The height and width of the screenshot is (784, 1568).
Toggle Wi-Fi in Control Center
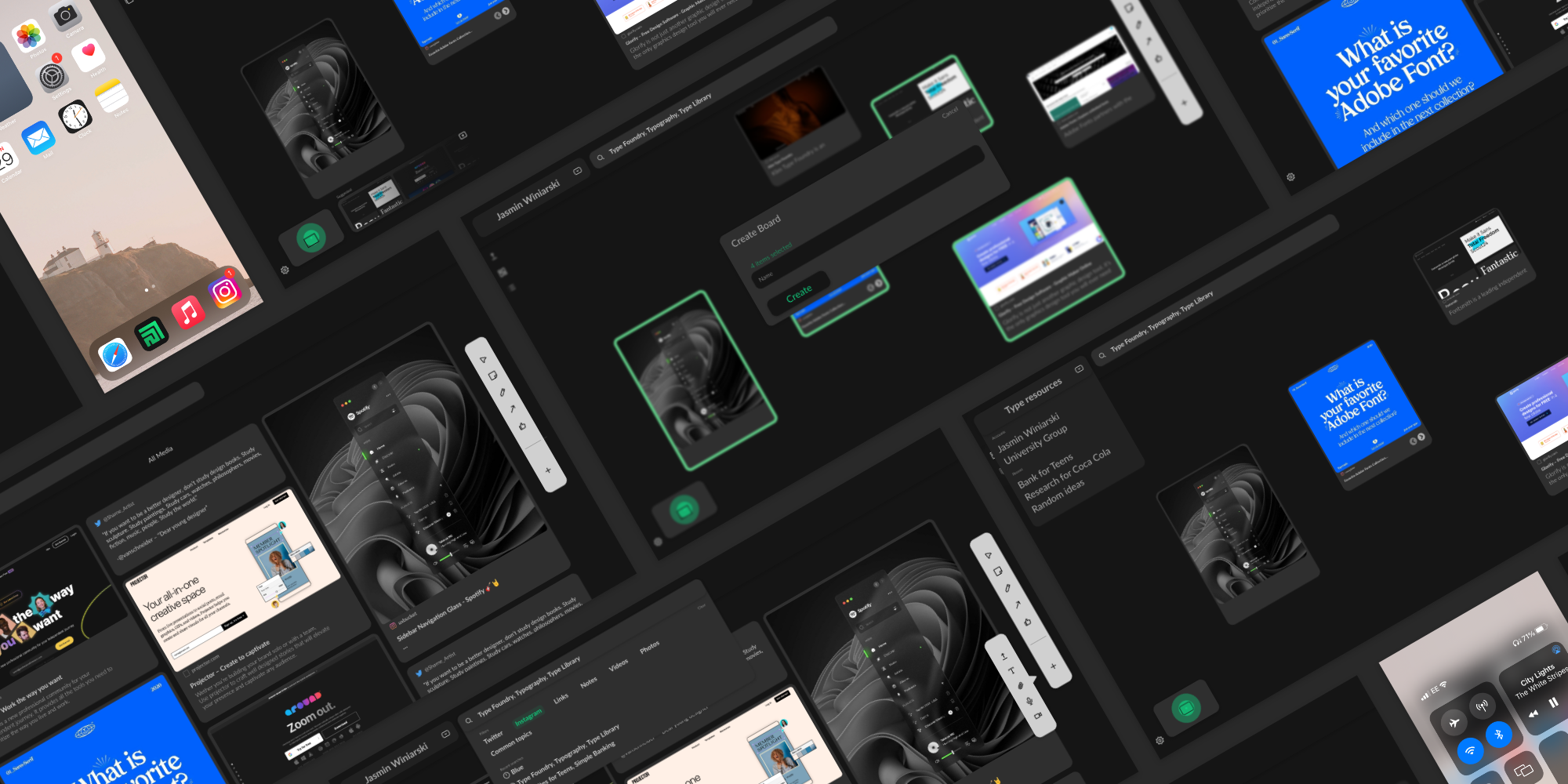click(1470, 750)
